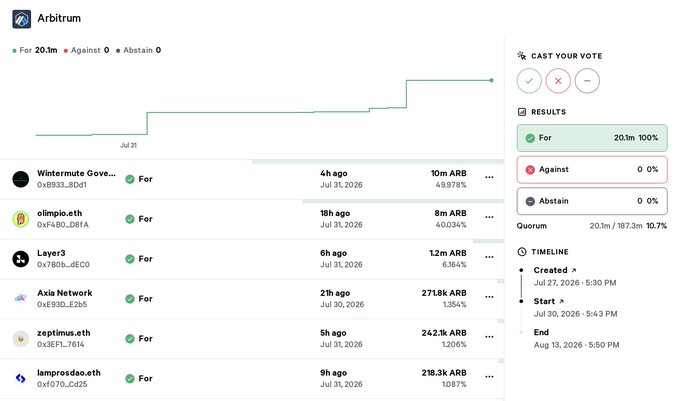
Task: Open more options for zeptimus.eth vote
Action: (489, 336)
